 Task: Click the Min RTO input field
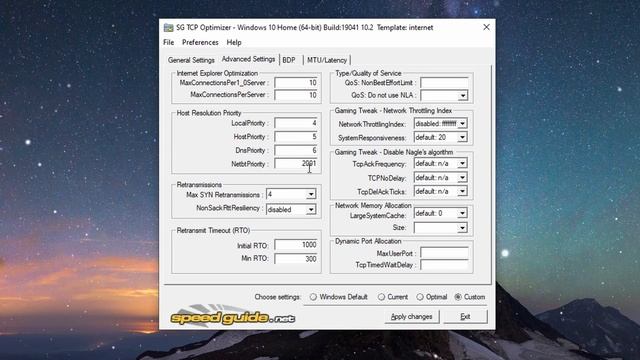click(x=296, y=259)
